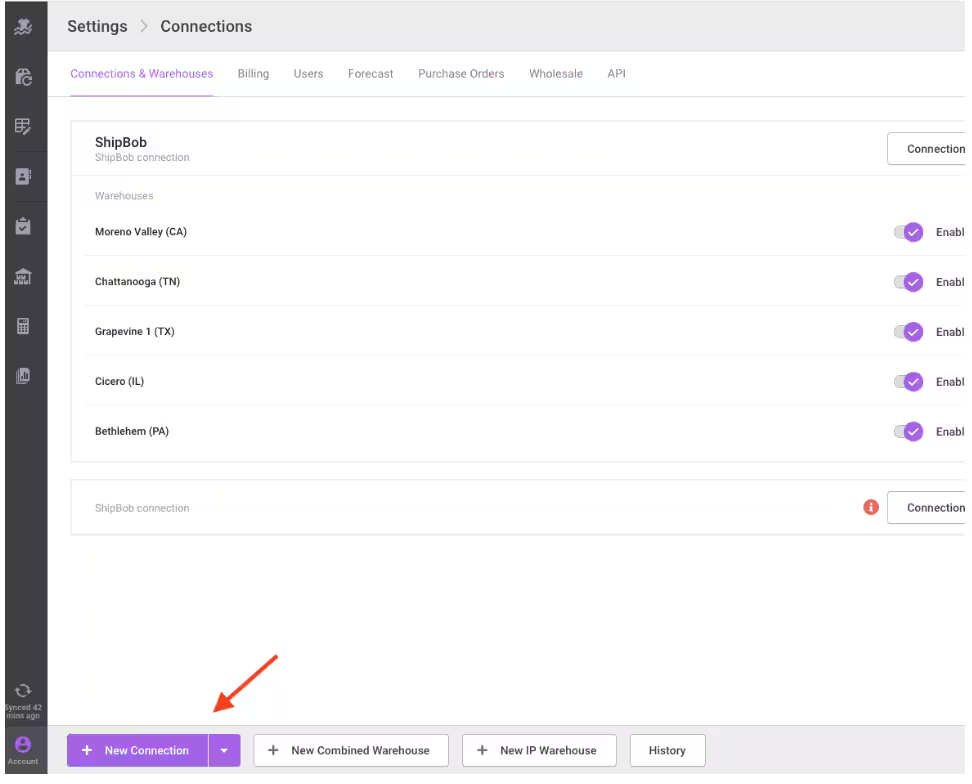The height and width of the screenshot is (784, 972).
Task: Open the Account icon at bottom left
Action: coord(22,745)
